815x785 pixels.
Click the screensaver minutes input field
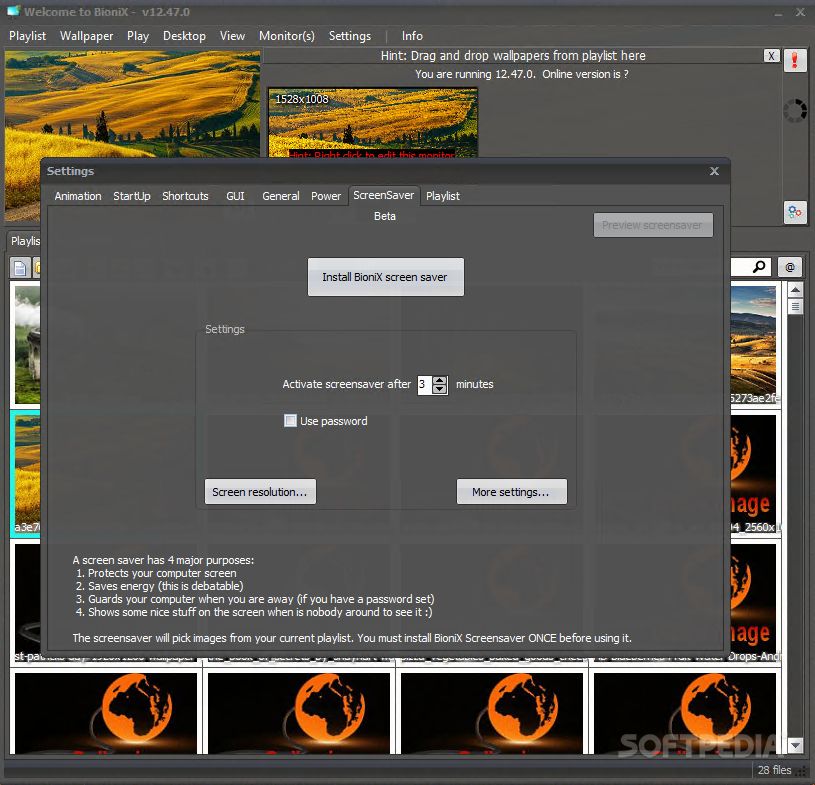click(x=425, y=385)
